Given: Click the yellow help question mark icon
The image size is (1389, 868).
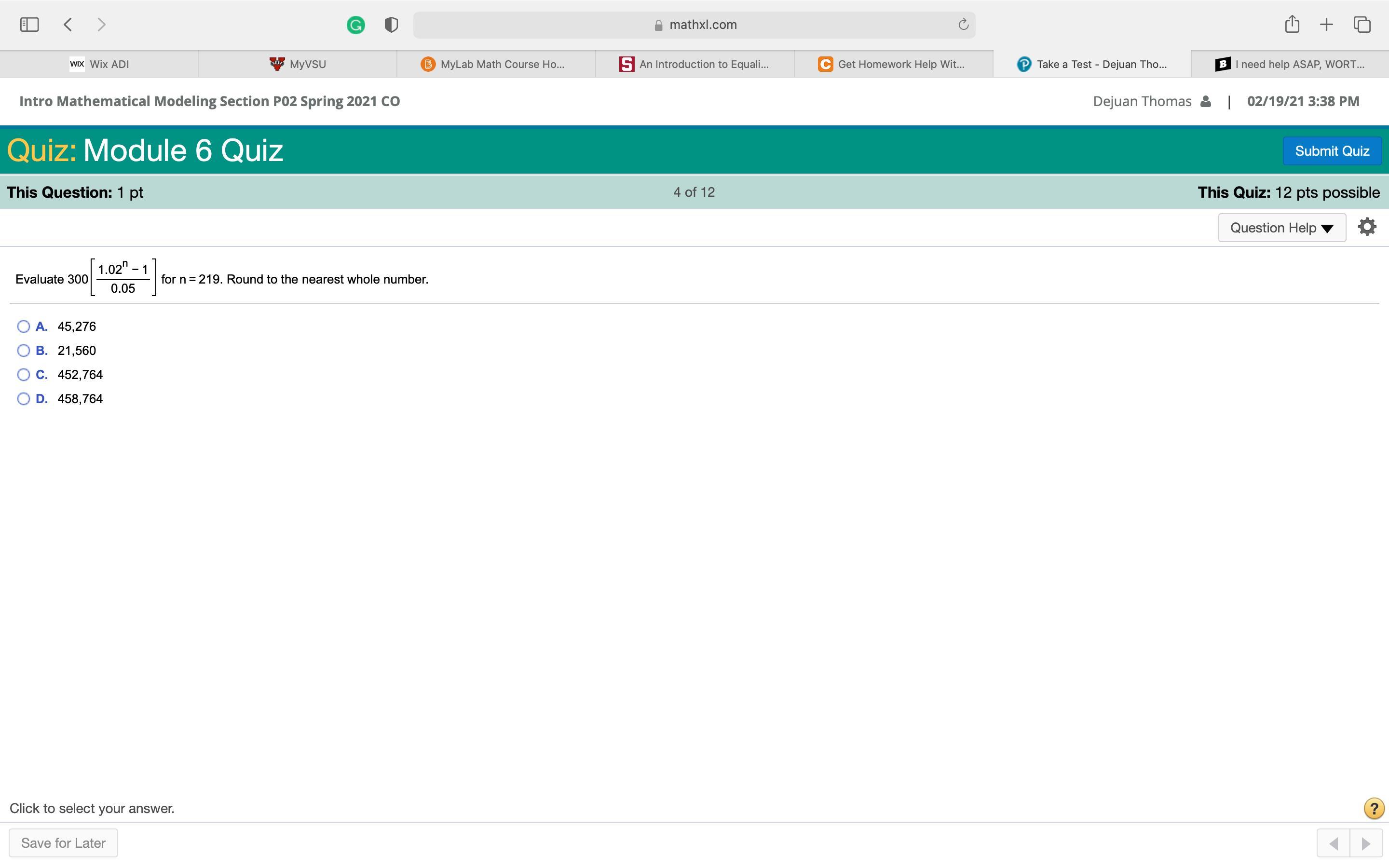Looking at the screenshot, I should click(1374, 809).
